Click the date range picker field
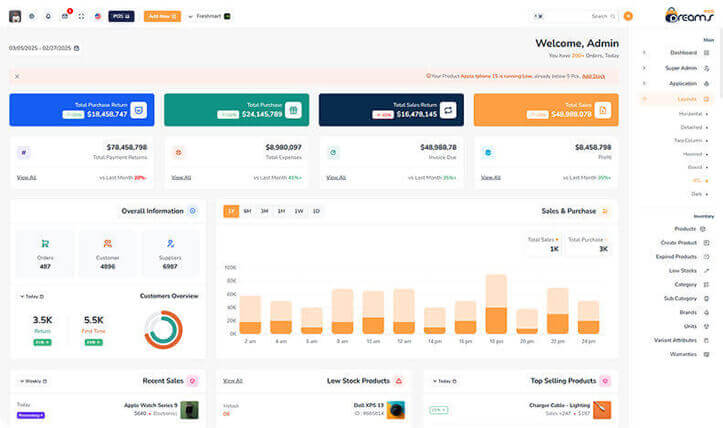This screenshot has height=428, width=723. 44,48
